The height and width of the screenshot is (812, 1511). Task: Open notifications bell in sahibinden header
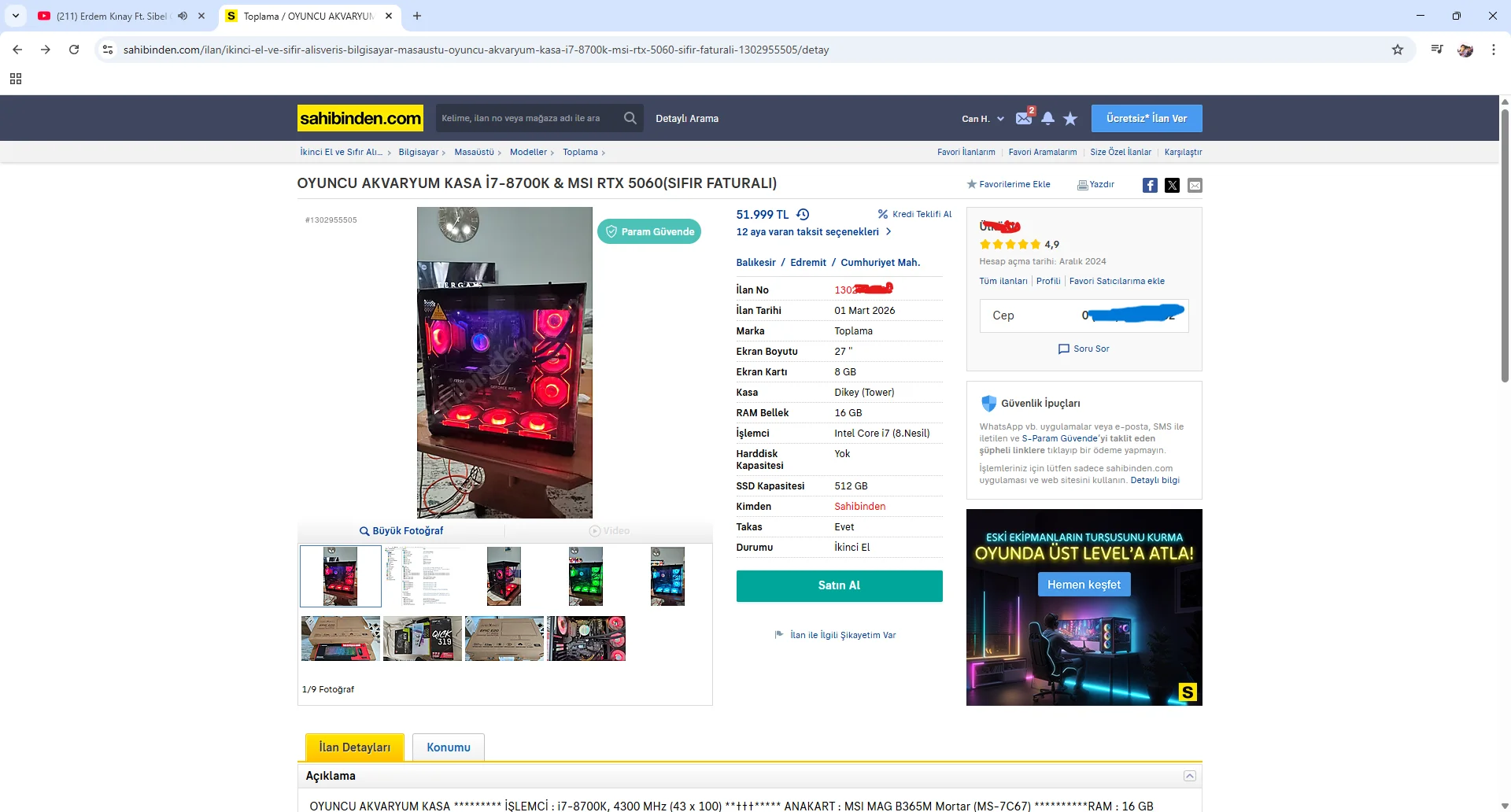[1047, 118]
